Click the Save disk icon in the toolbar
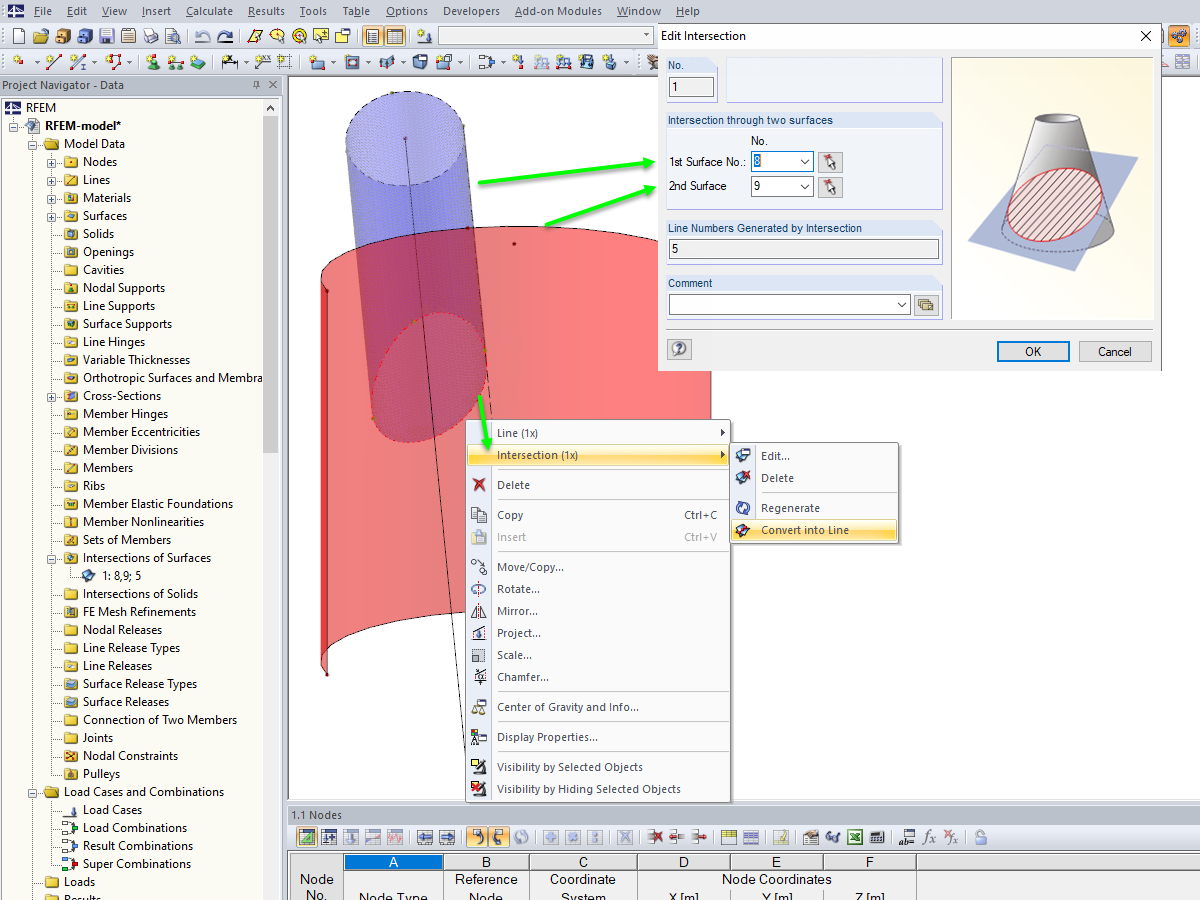The image size is (1200, 900). 106,36
